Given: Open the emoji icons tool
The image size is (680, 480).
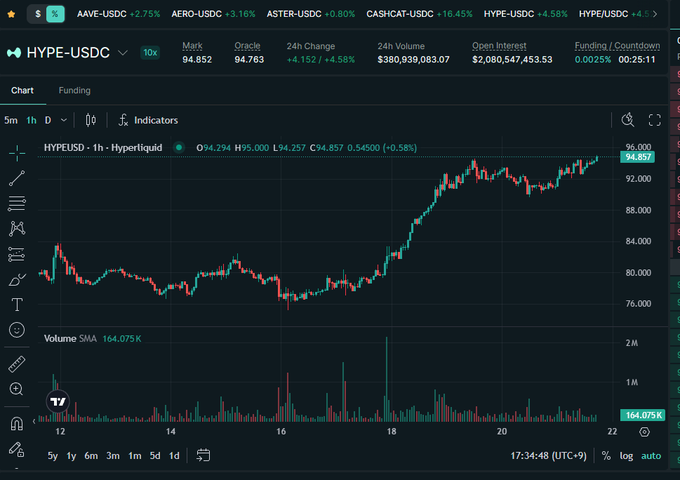Looking at the screenshot, I should coord(17,330).
